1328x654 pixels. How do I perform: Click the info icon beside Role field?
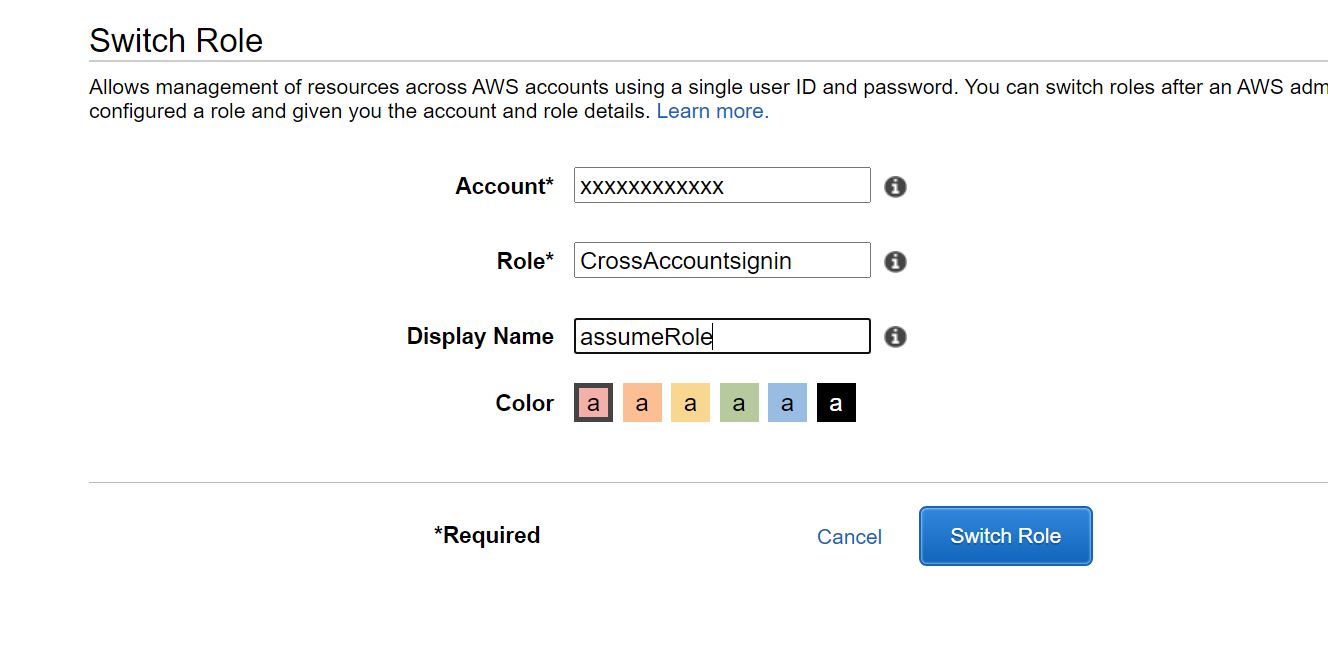tap(895, 262)
